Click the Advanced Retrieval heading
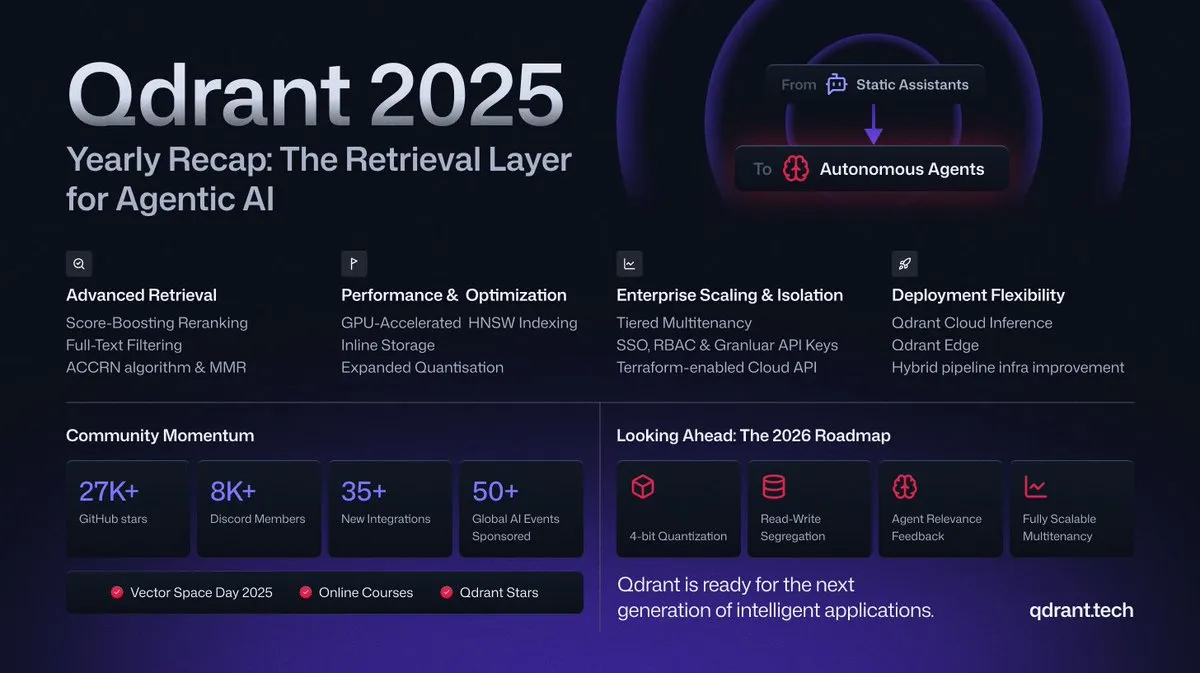Viewport: 1200px width, 673px height. (x=141, y=295)
